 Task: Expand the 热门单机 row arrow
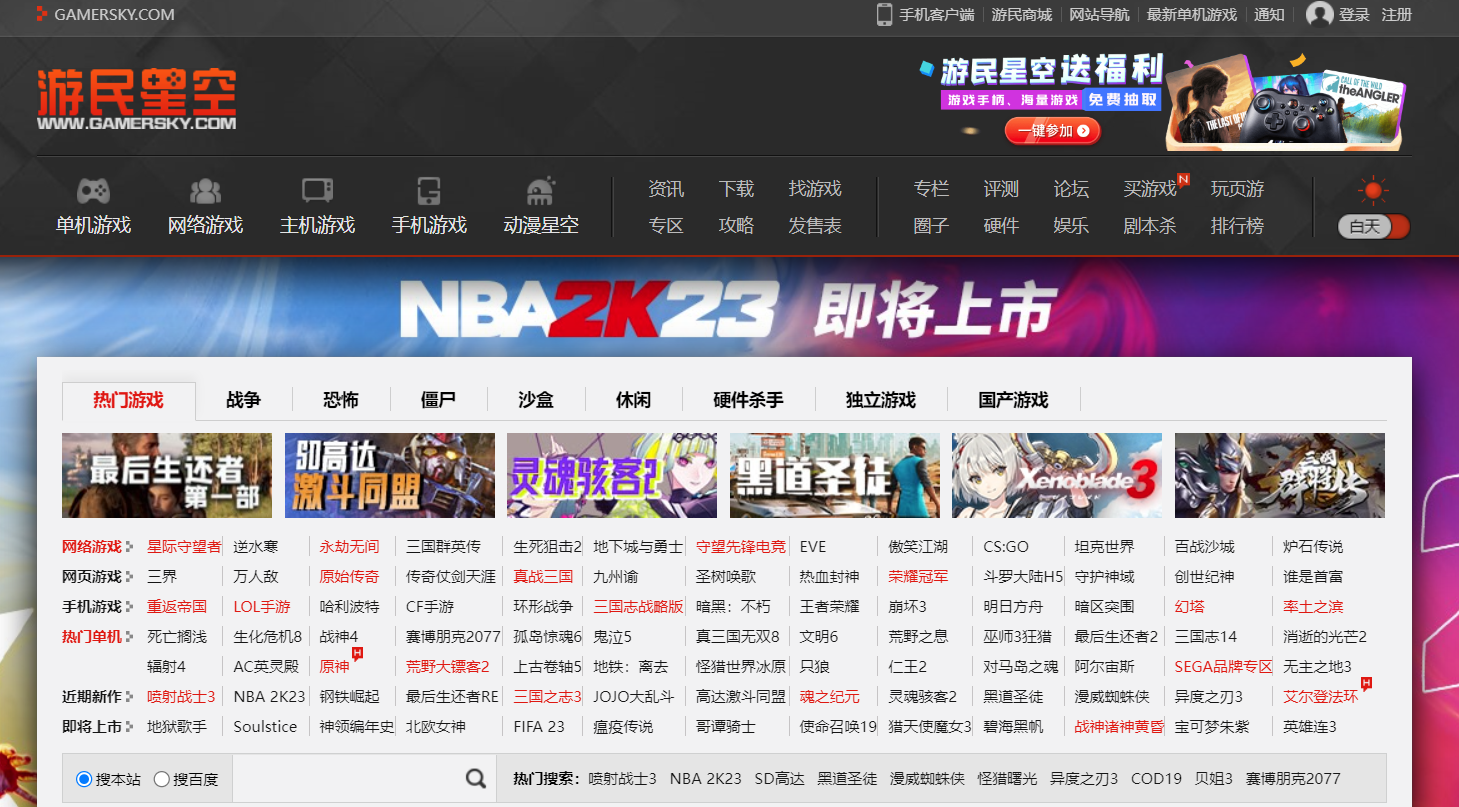129,637
